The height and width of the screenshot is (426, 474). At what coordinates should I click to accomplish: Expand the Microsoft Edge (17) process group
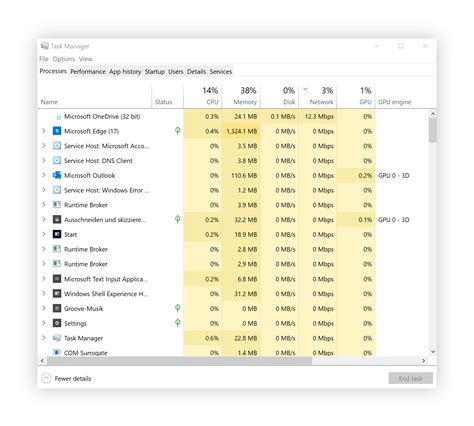pyautogui.click(x=44, y=131)
